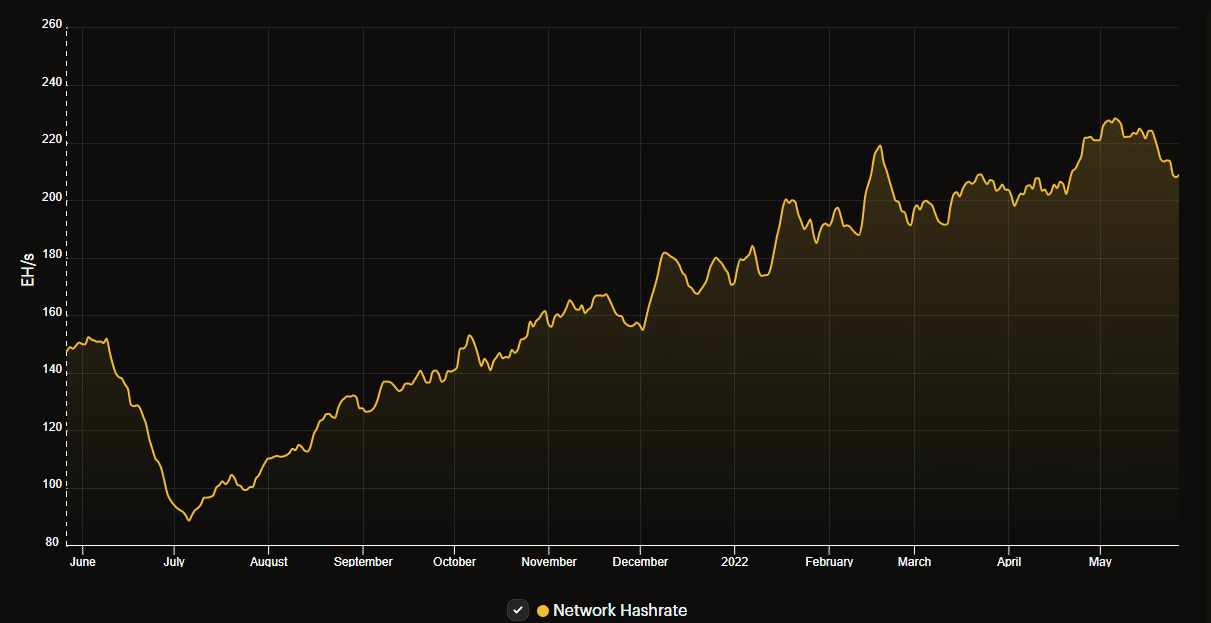Select the February x-axis label
Viewport: 1211px width, 623px height.
(x=829, y=562)
